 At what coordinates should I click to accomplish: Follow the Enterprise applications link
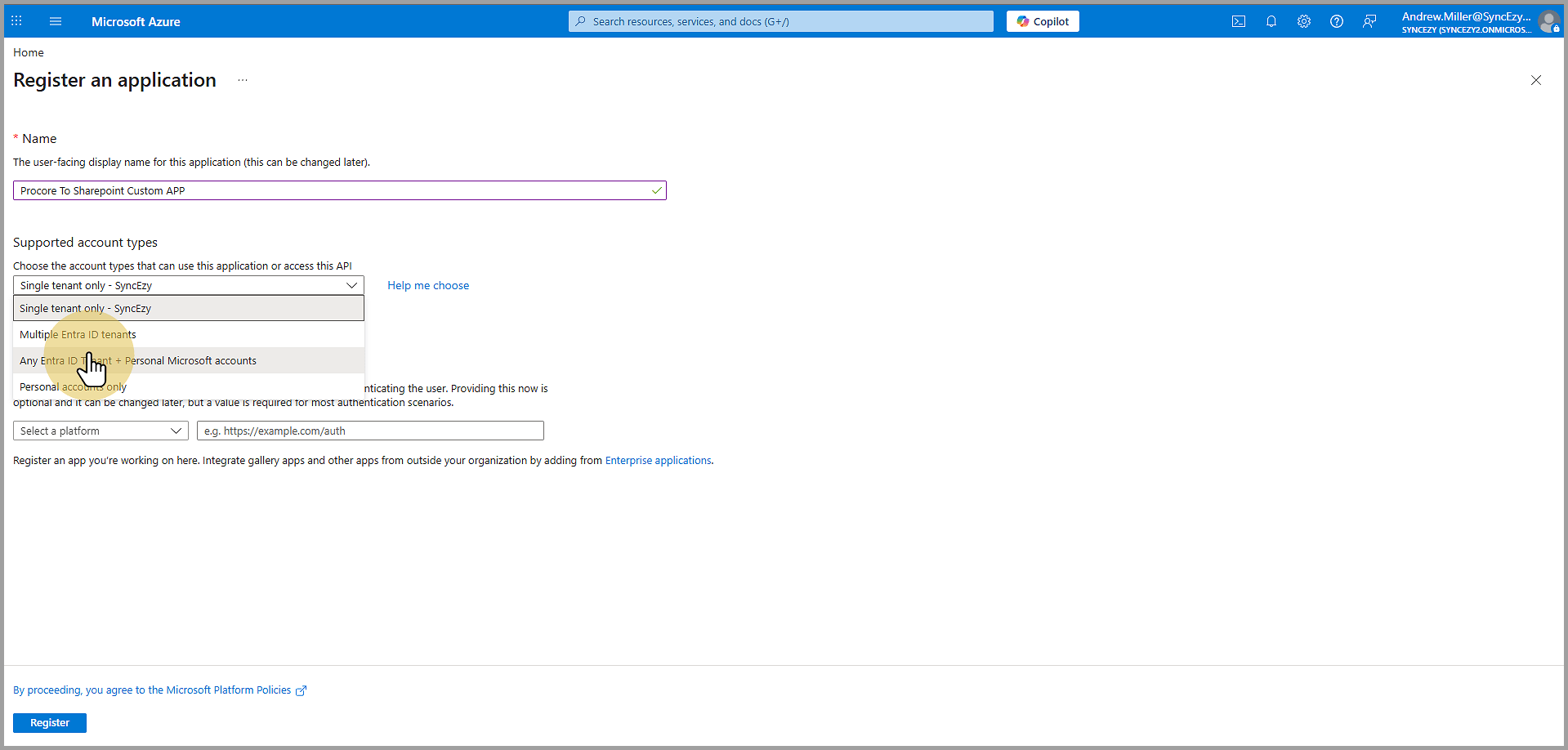pyautogui.click(x=658, y=461)
